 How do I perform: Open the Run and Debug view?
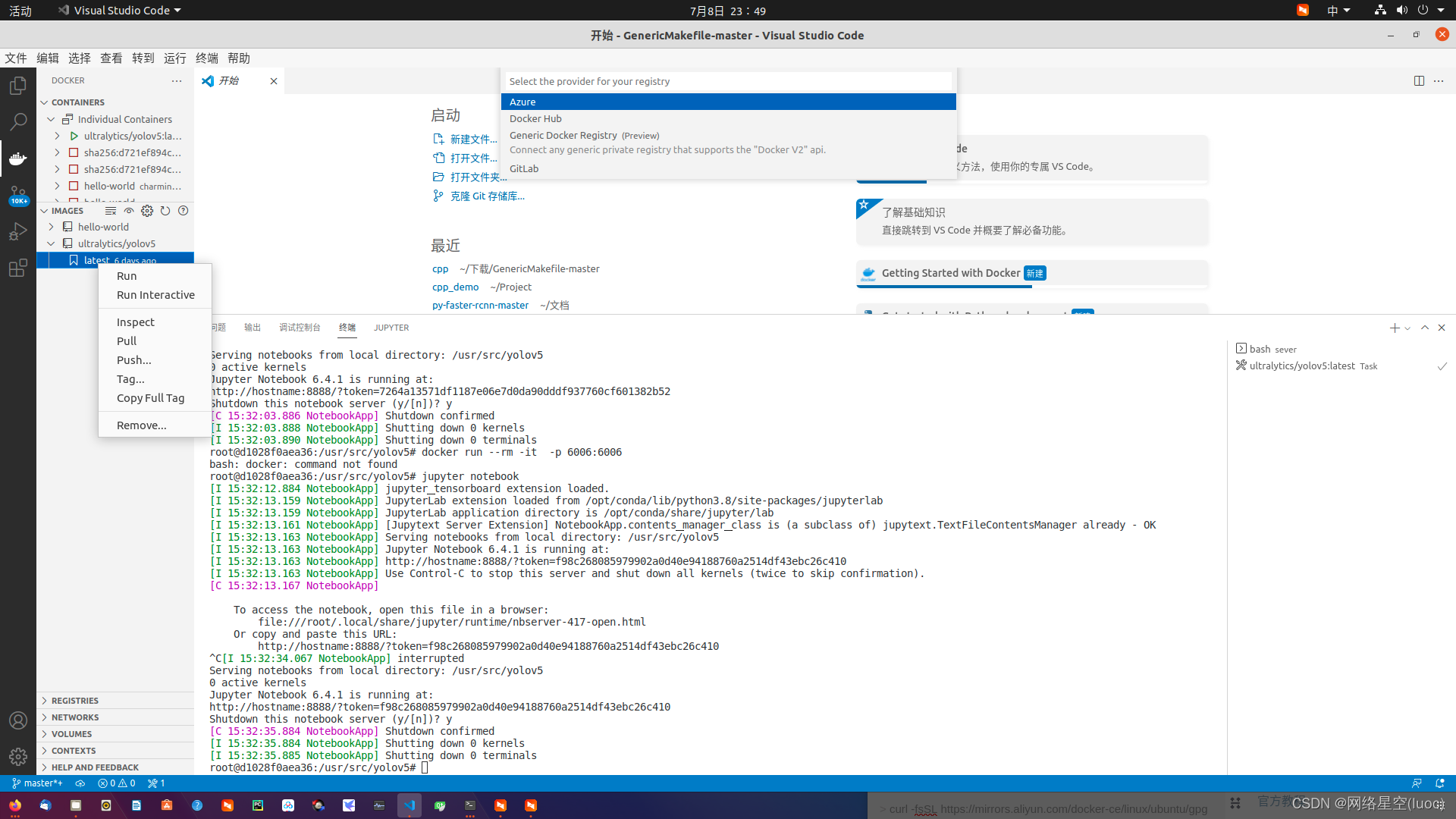click(x=17, y=231)
